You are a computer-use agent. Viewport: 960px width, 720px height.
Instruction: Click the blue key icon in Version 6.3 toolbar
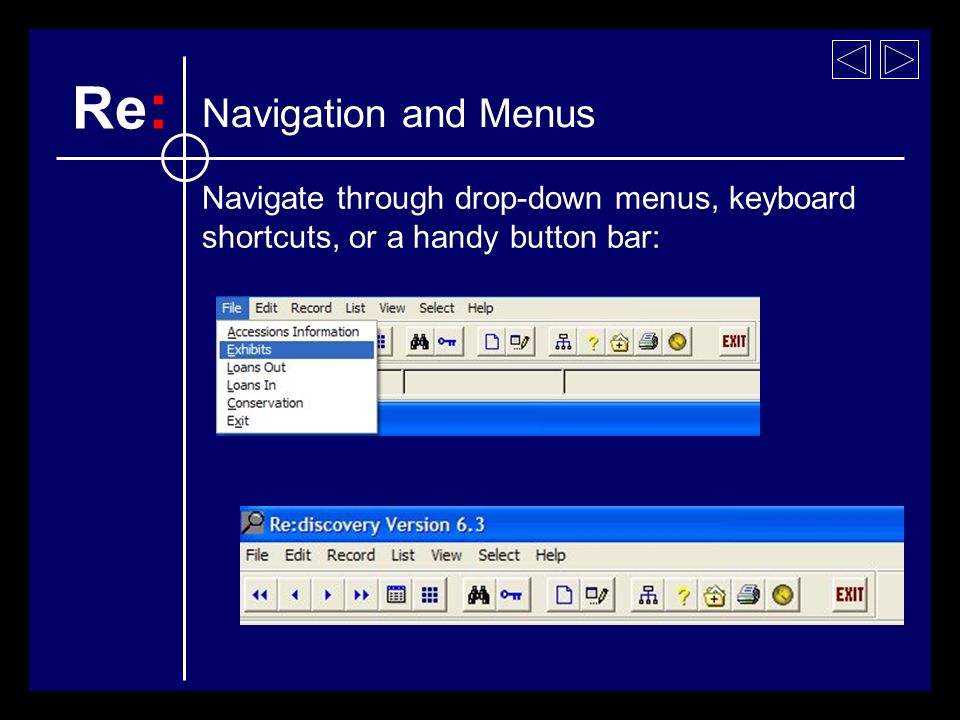coord(511,594)
